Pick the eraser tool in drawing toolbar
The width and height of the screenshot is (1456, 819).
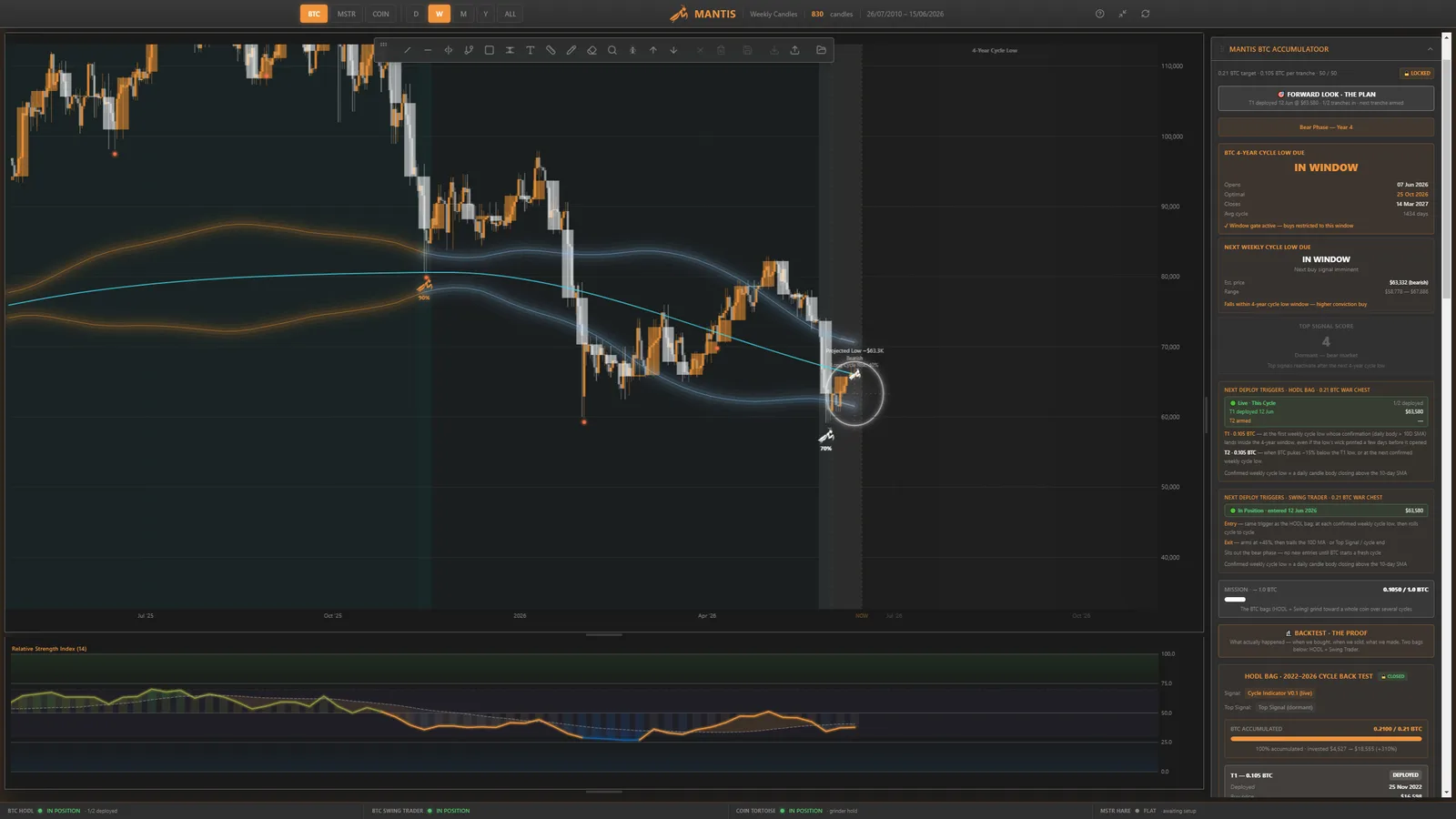(x=591, y=50)
